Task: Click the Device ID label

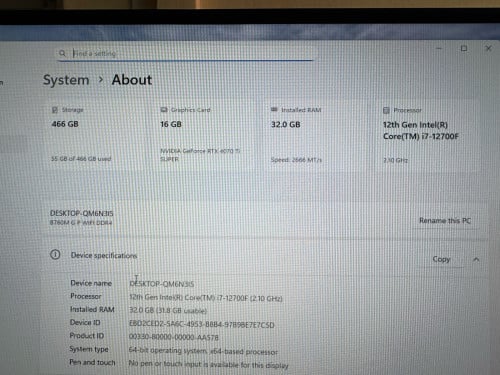Action: [85, 322]
